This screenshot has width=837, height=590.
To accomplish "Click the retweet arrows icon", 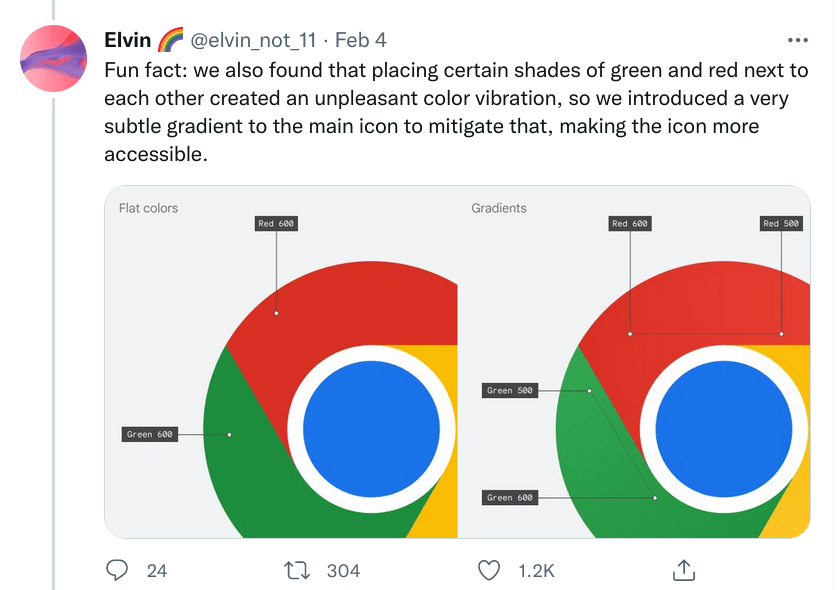I will click(299, 570).
